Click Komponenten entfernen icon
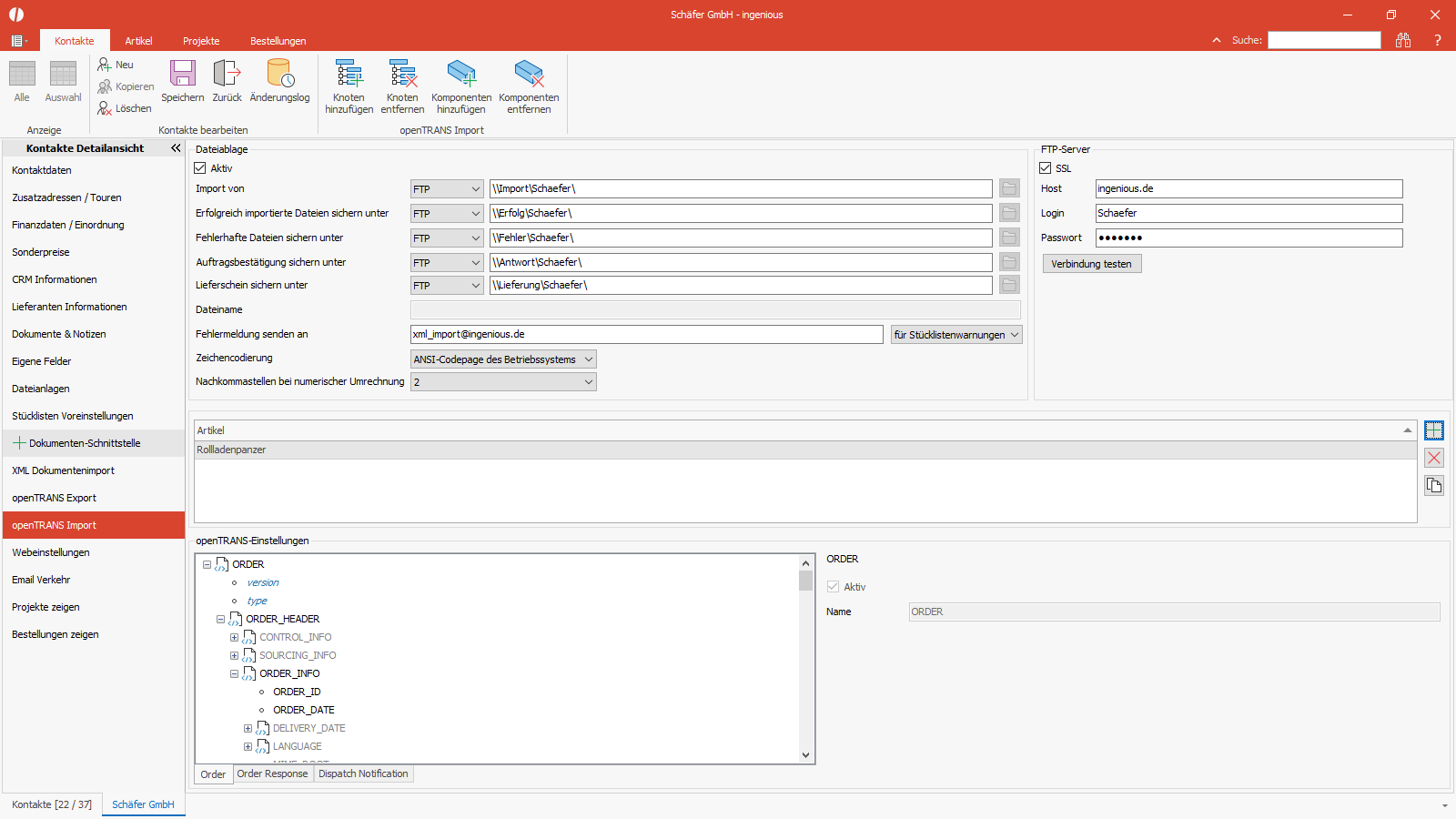The width and height of the screenshot is (1456, 819). pyautogui.click(x=529, y=74)
